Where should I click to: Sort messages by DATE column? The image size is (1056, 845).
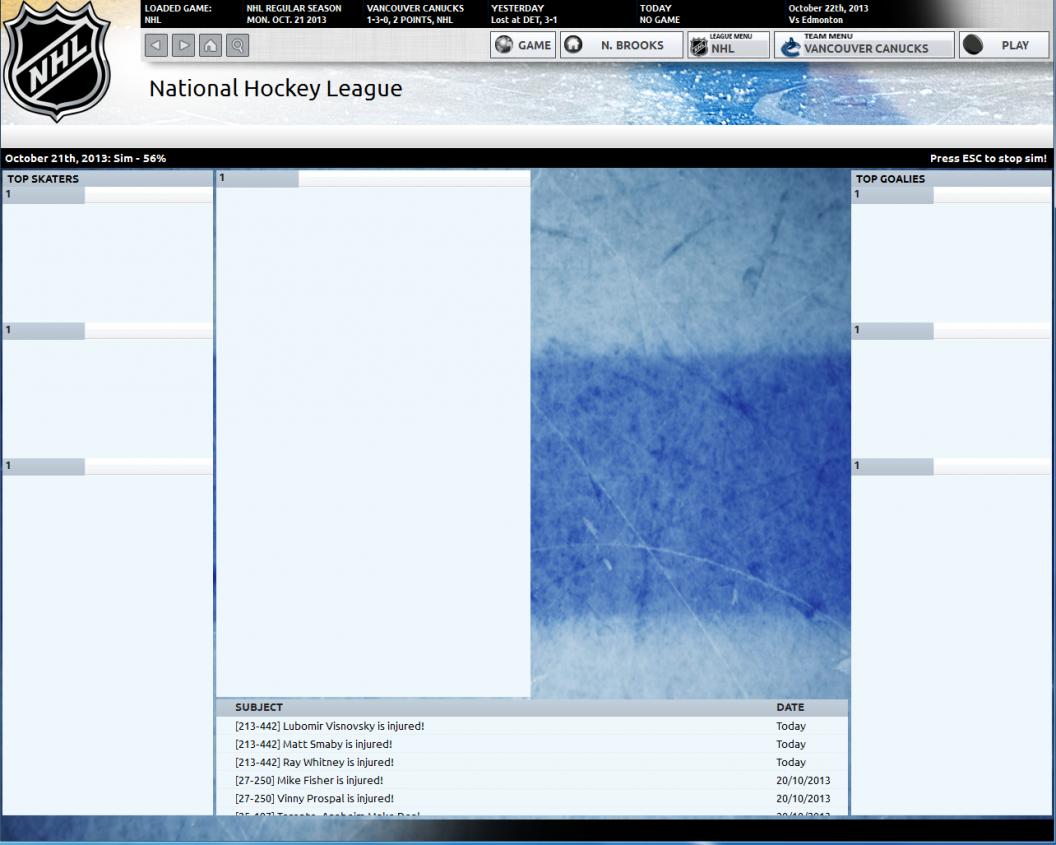(790, 707)
